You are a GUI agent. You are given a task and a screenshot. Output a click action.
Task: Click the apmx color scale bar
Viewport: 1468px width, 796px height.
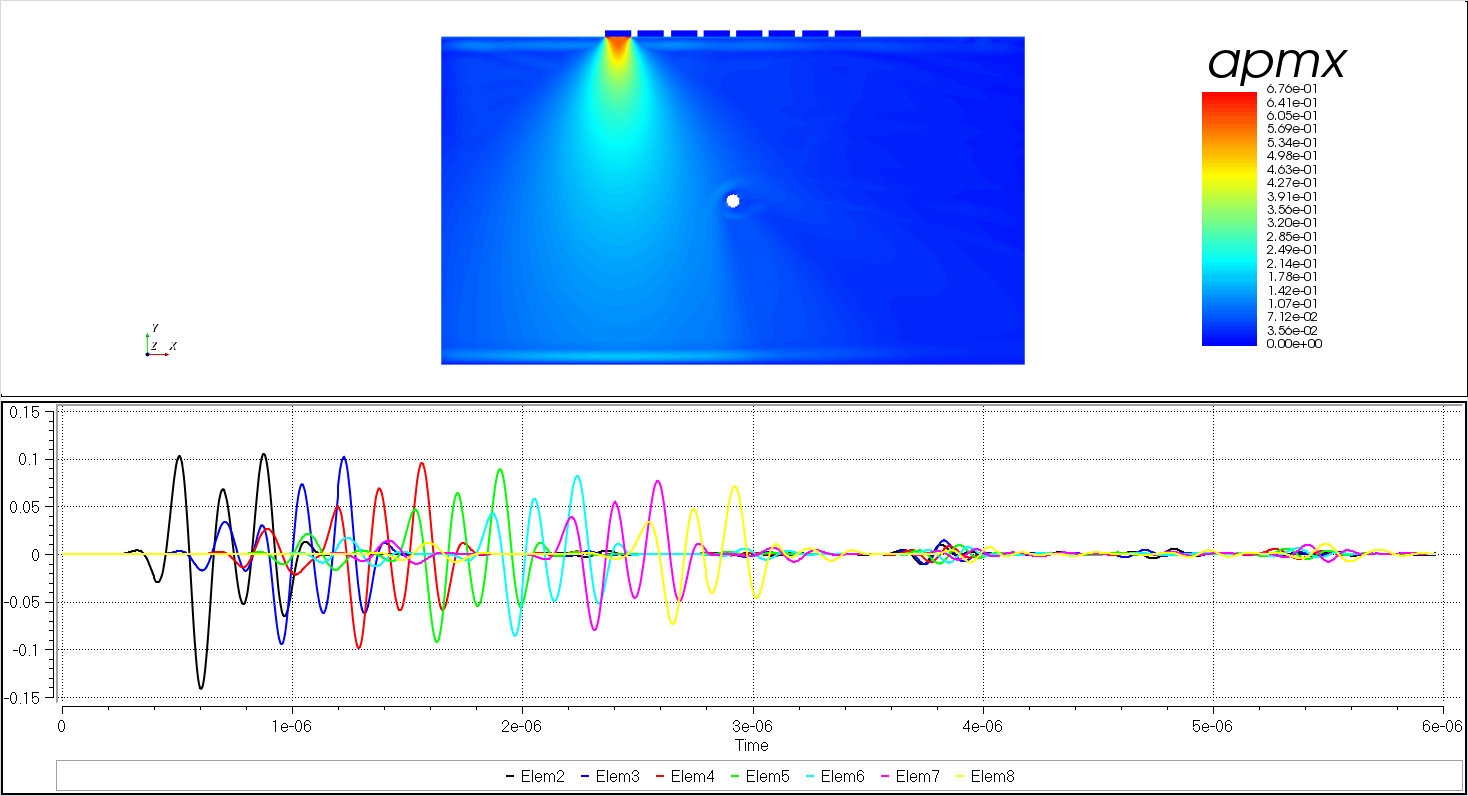pos(1229,219)
